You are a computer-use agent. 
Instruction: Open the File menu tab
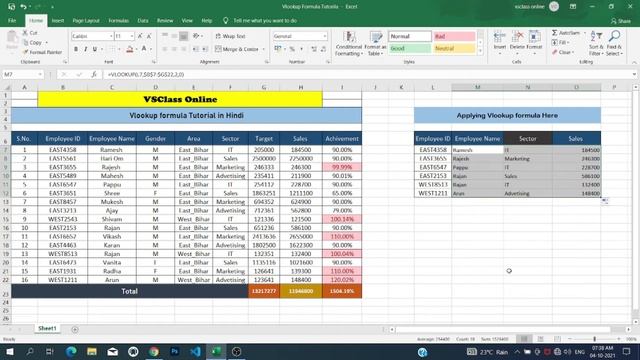pos(12,20)
